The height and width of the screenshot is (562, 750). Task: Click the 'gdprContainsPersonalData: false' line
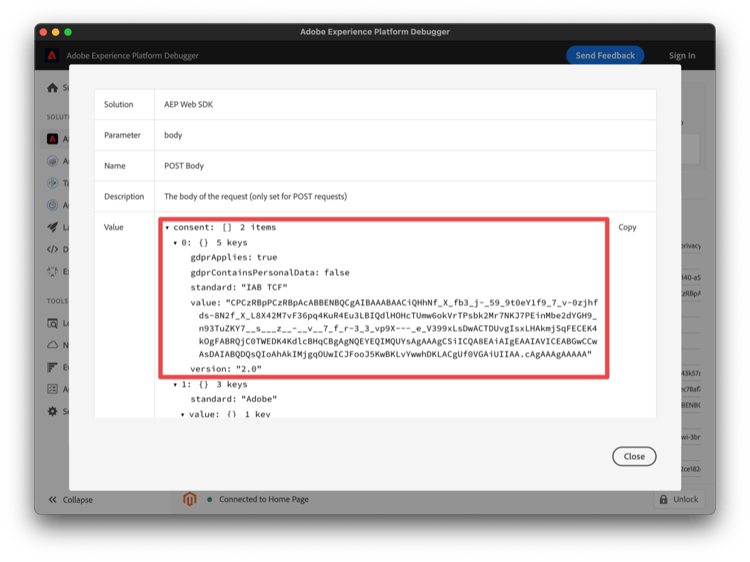coord(270,273)
